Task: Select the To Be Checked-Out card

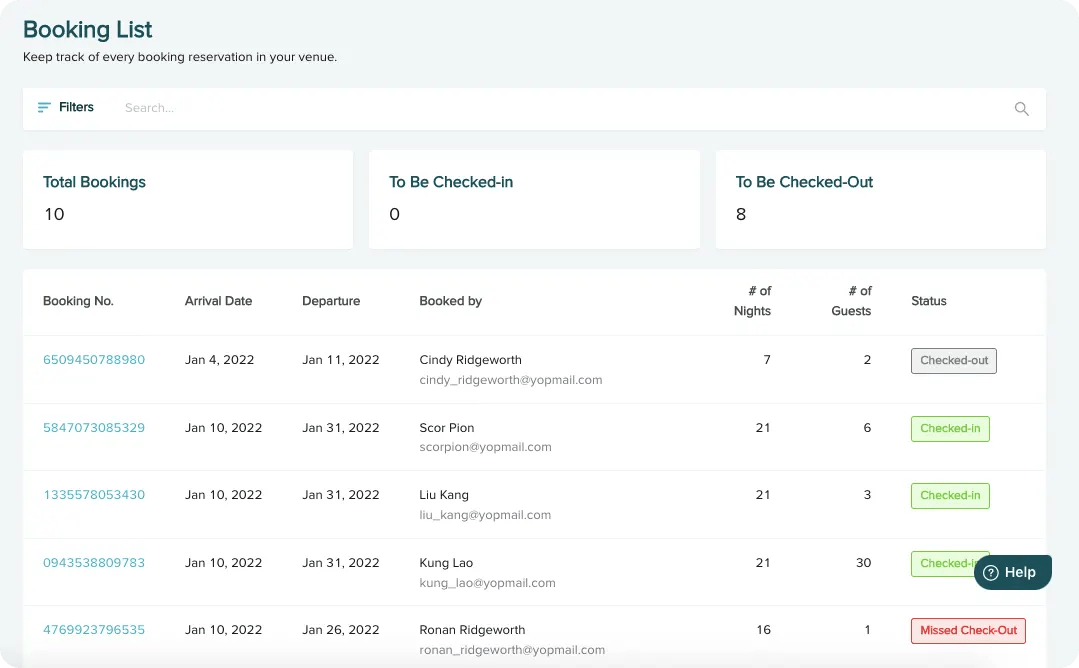Action: [x=880, y=199]
